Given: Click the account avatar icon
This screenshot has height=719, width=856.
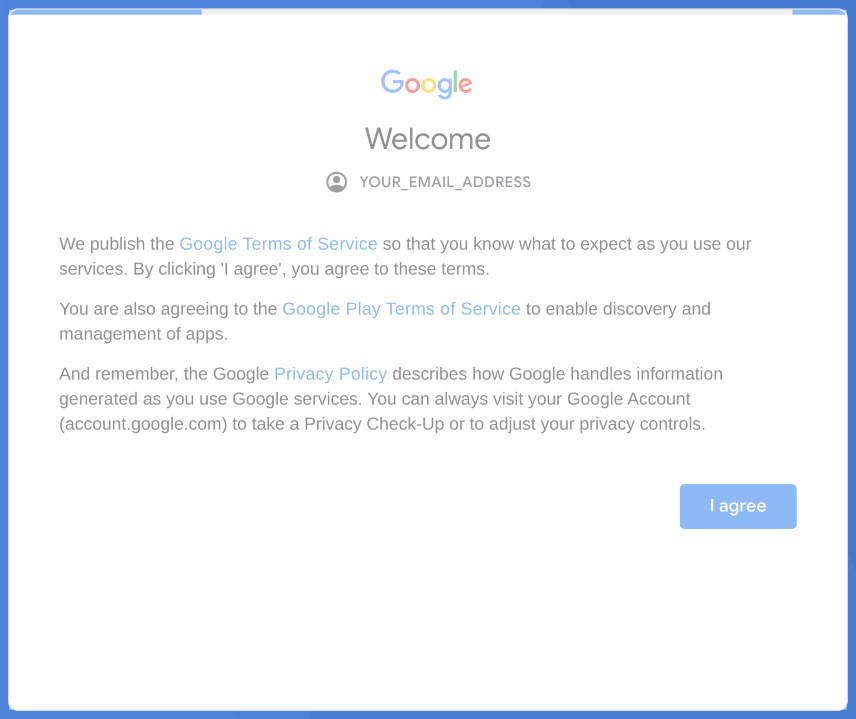Looking at the screenshot, I should pos(336,182).
